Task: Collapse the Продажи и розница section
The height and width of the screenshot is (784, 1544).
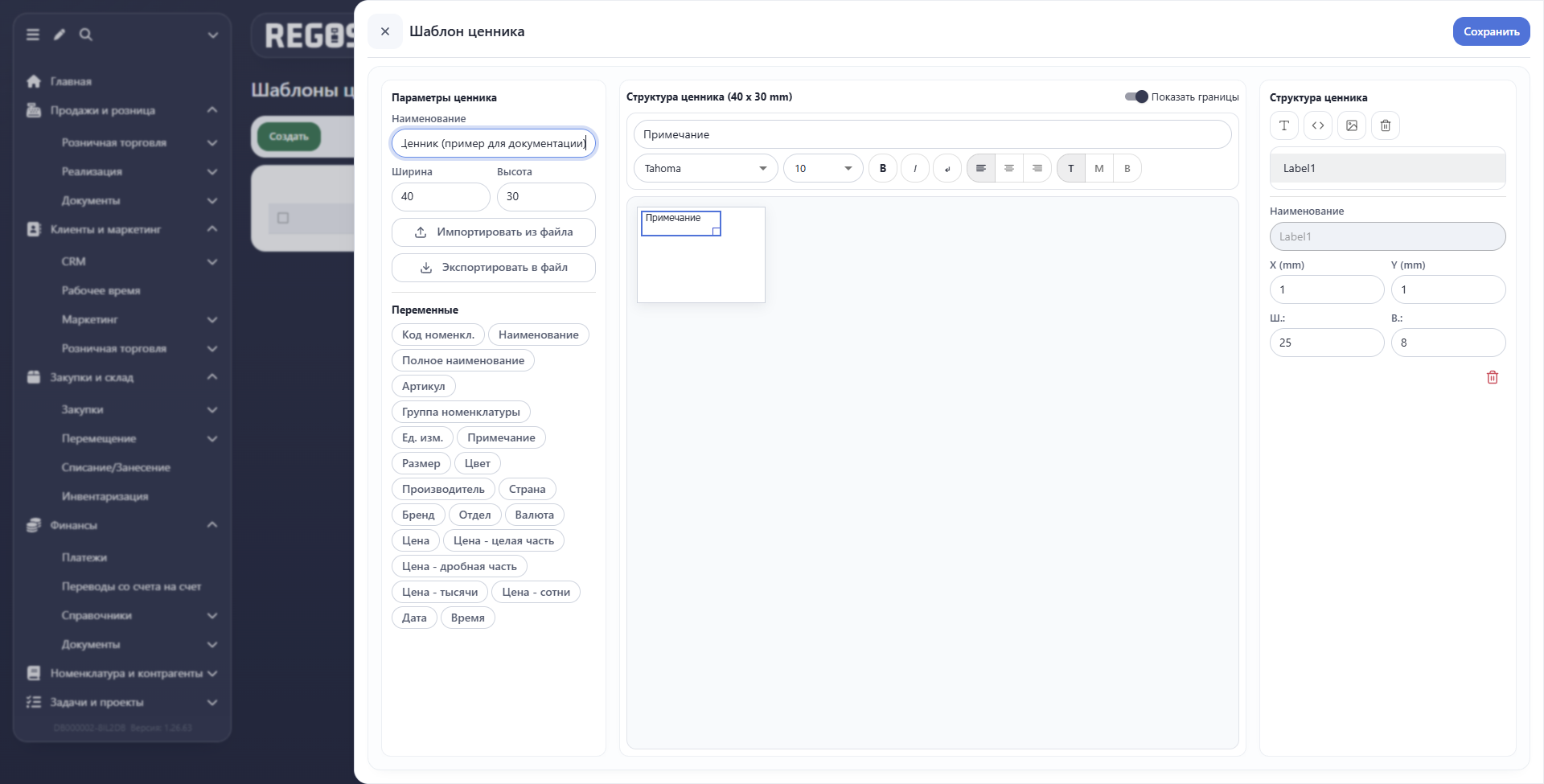Action: pos(212,110)
